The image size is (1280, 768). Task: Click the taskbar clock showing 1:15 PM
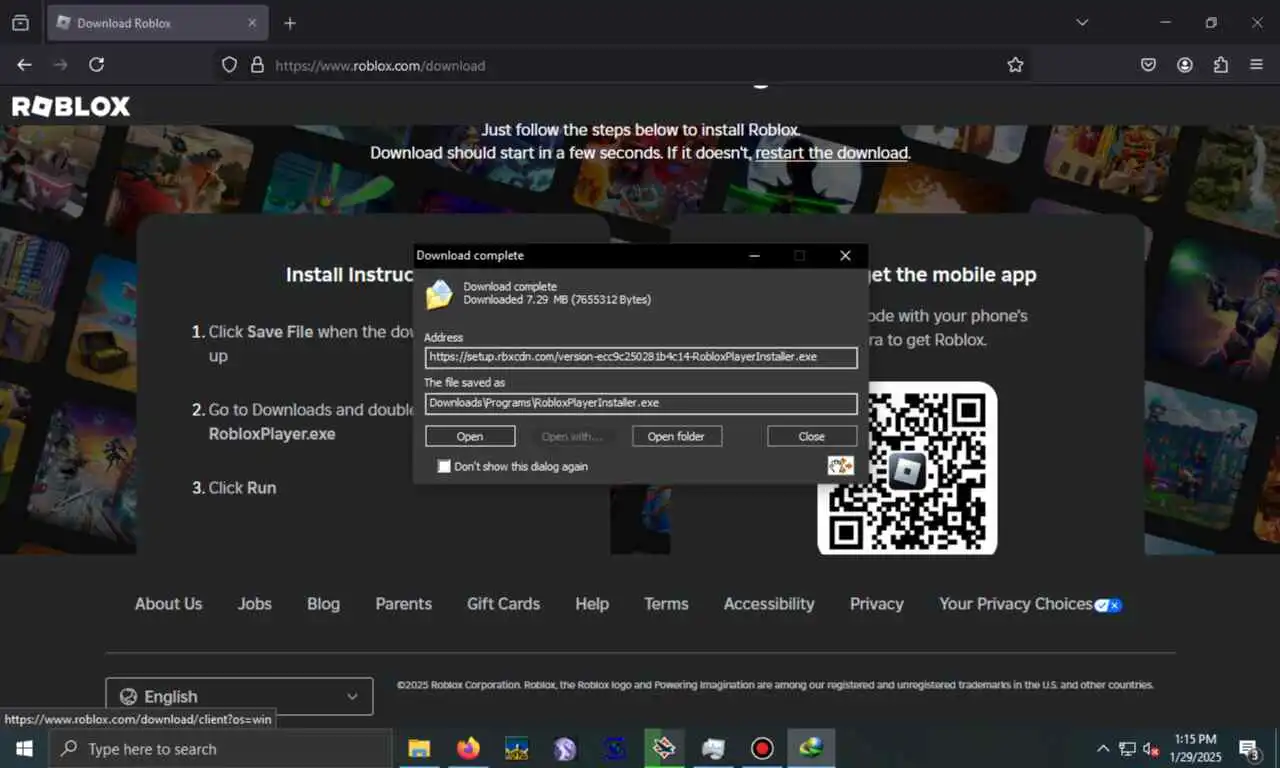(x=1196, y=749)
